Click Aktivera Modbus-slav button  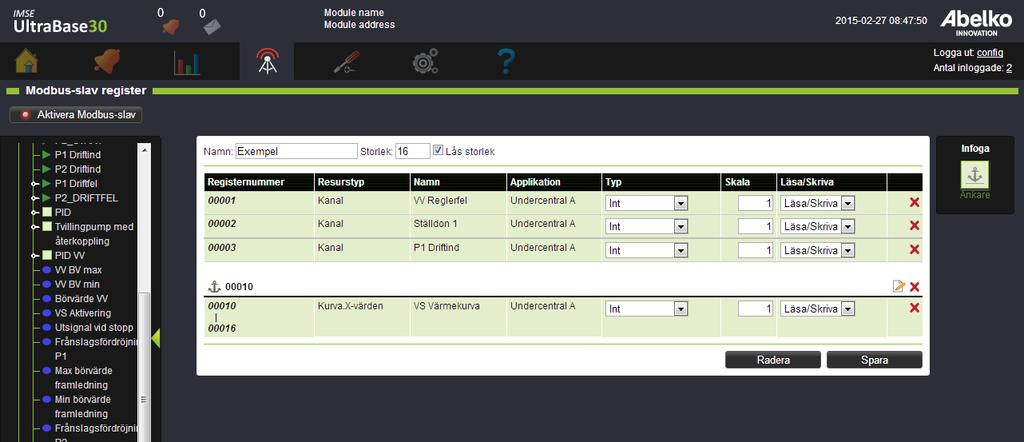(x=76, y=115)
